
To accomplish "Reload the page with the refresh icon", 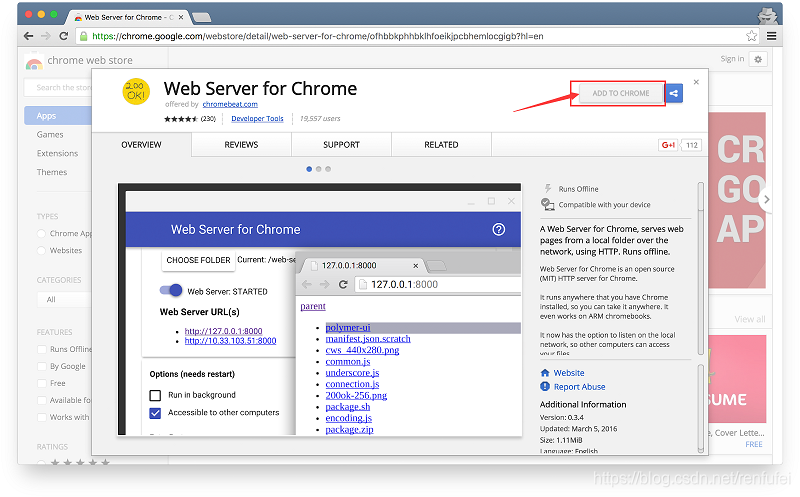I will (x=64, y=36).
